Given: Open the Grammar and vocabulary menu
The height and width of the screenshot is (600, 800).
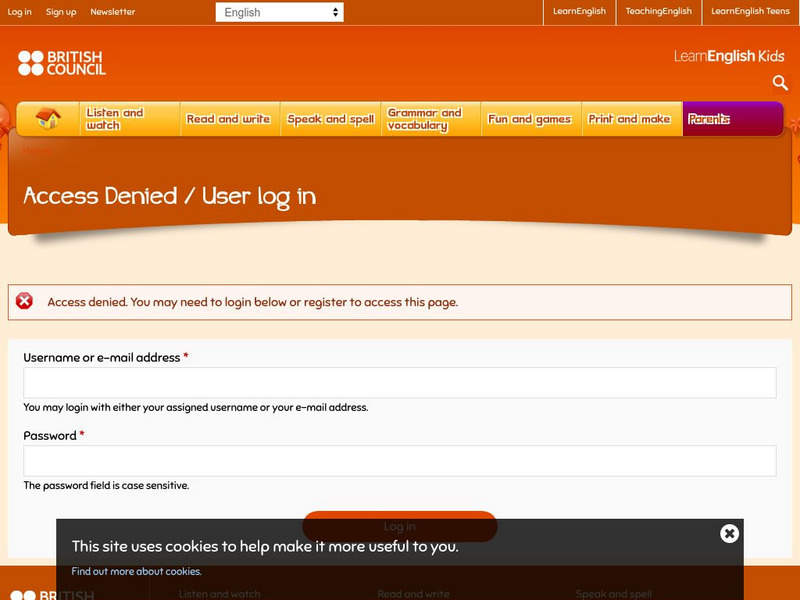Looking at the screenshot, I should pyautogui.click(x=431, y=119).
